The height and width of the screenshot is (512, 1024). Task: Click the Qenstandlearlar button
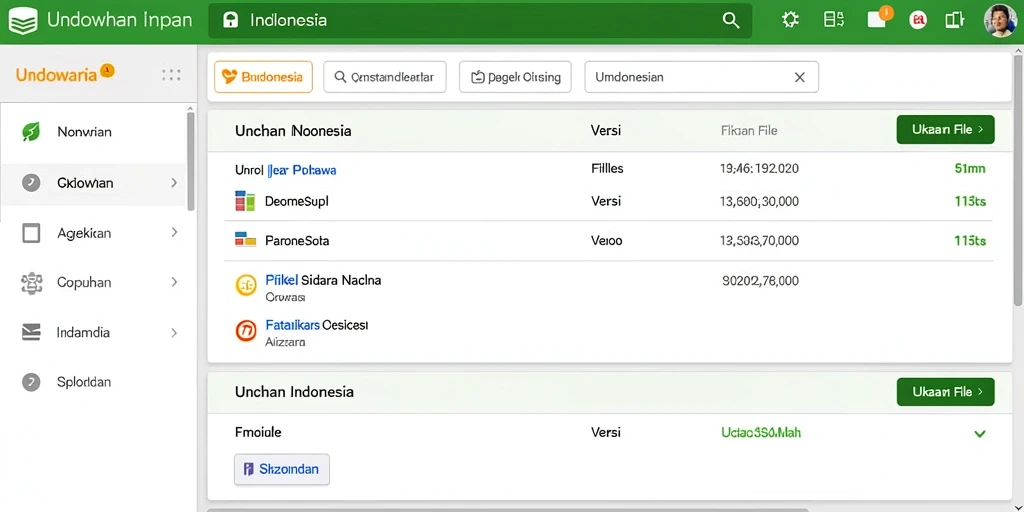385,77
